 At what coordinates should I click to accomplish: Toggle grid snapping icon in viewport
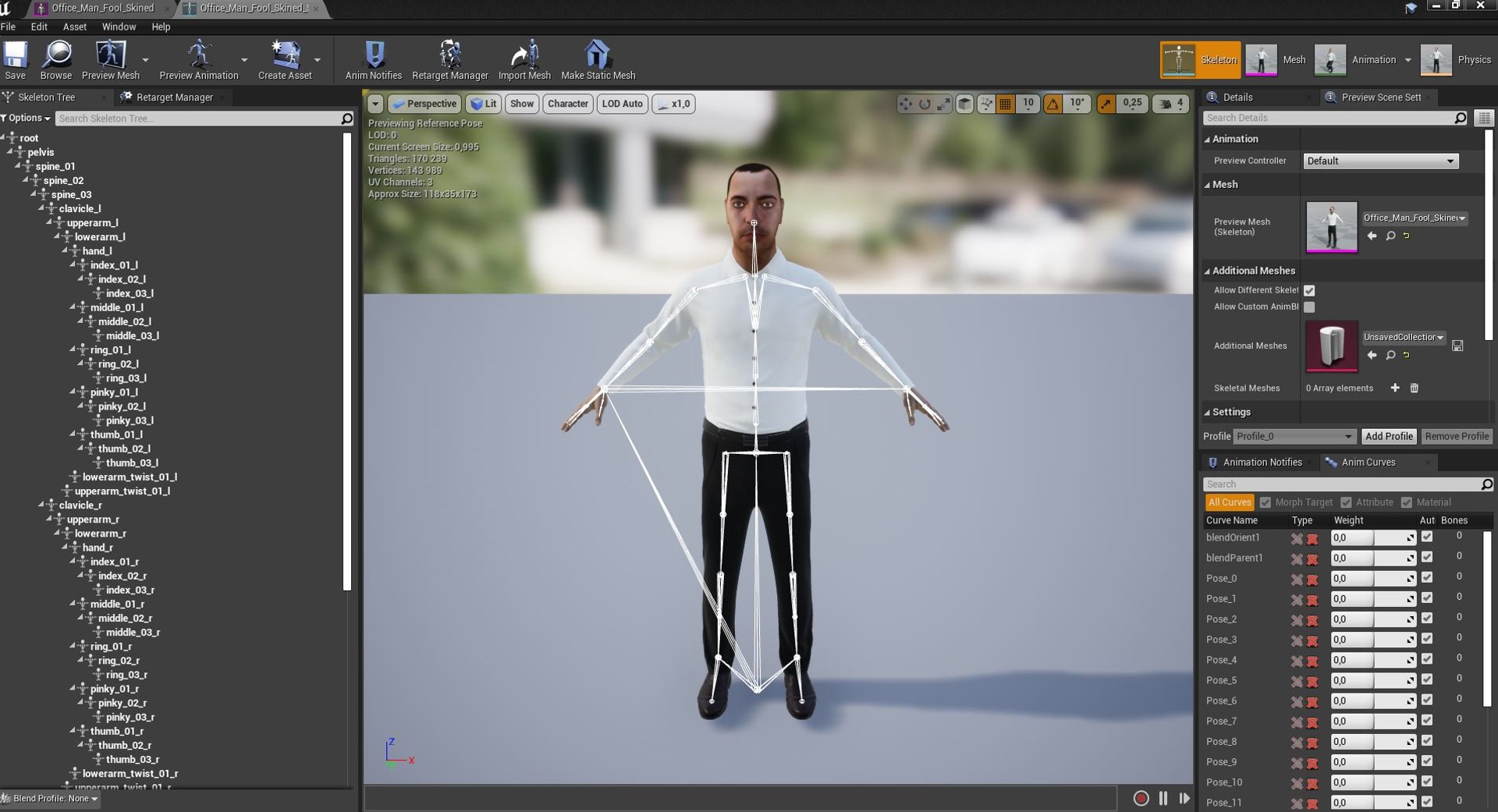click(x=1006, y=104)
